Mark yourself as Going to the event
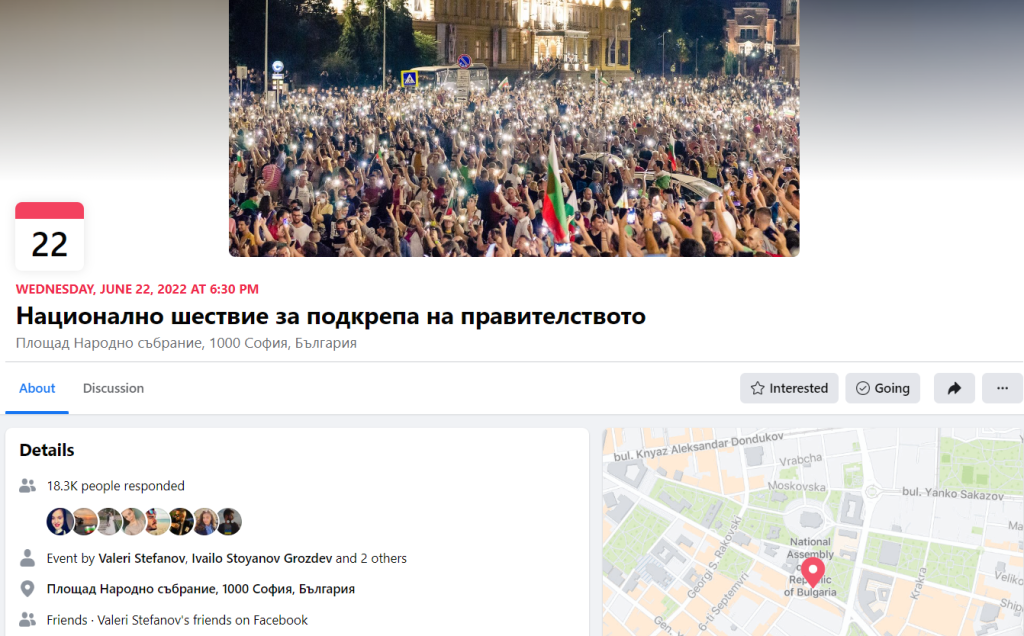Screen dimensions: 1024x636 click(882, 389)
